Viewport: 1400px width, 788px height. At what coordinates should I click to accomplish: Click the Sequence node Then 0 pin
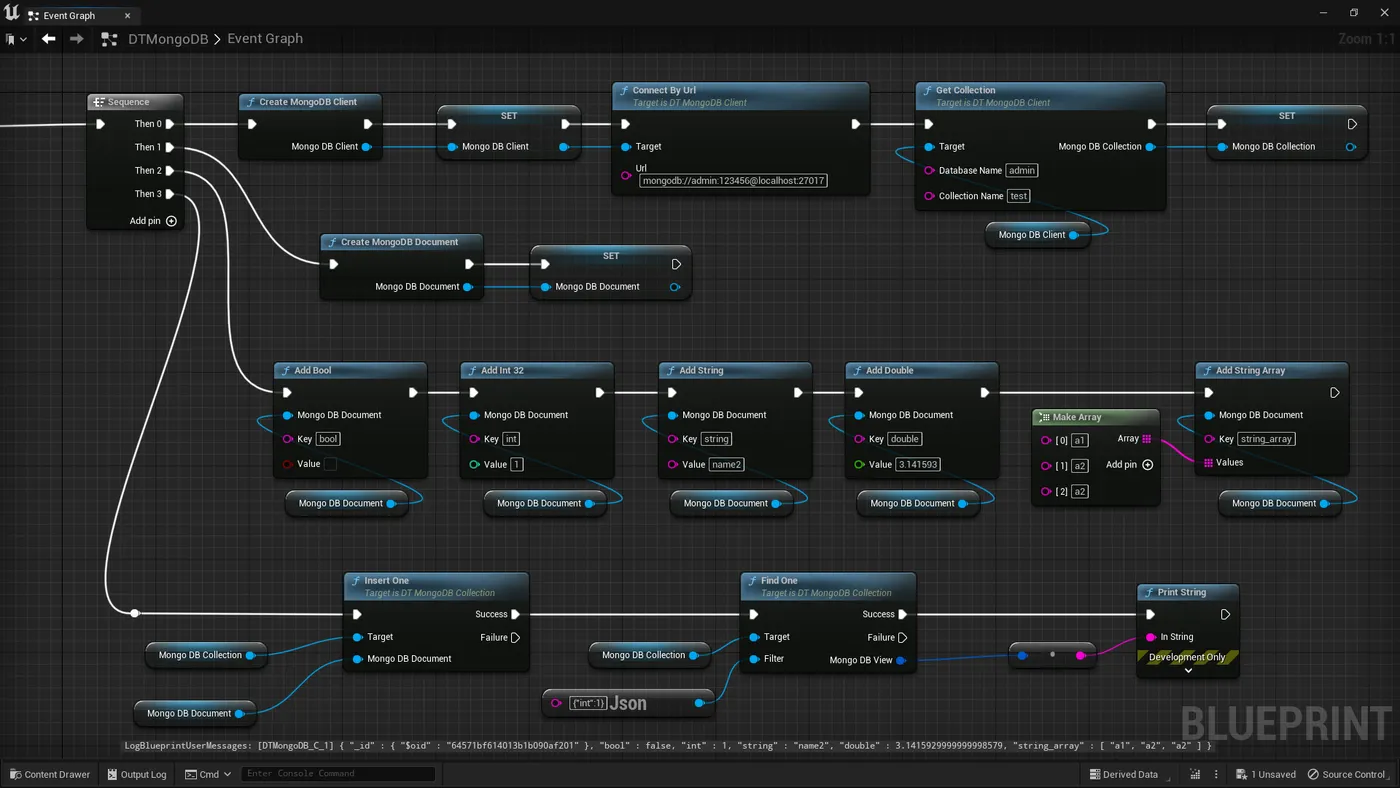click(x=170, y=124)
